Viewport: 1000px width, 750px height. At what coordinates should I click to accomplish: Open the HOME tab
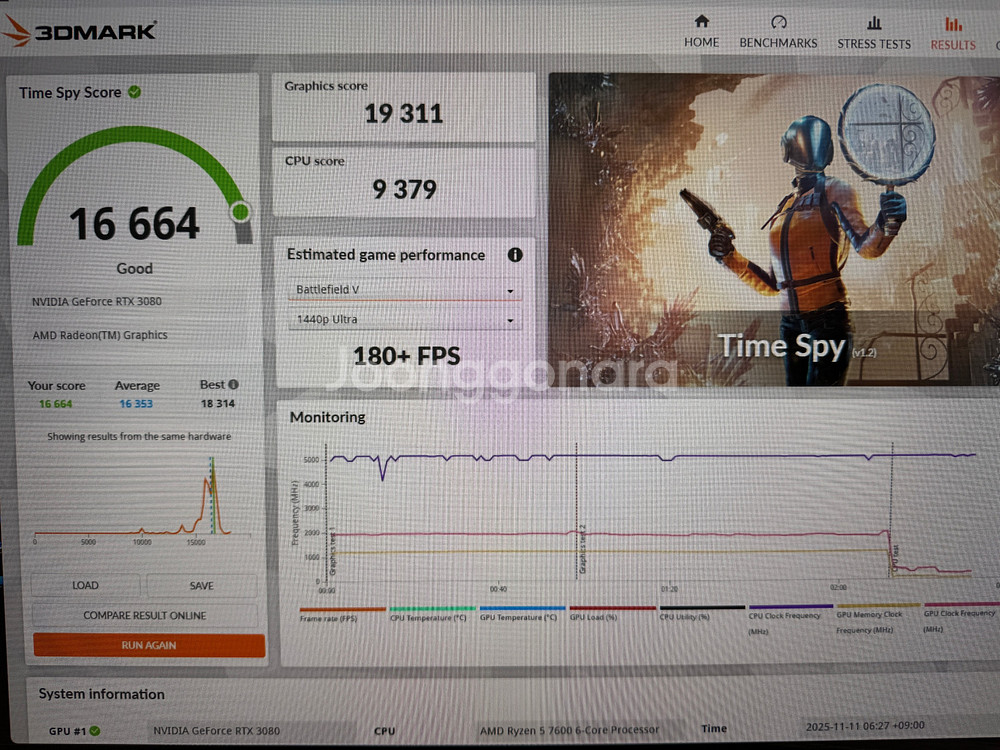701,32
